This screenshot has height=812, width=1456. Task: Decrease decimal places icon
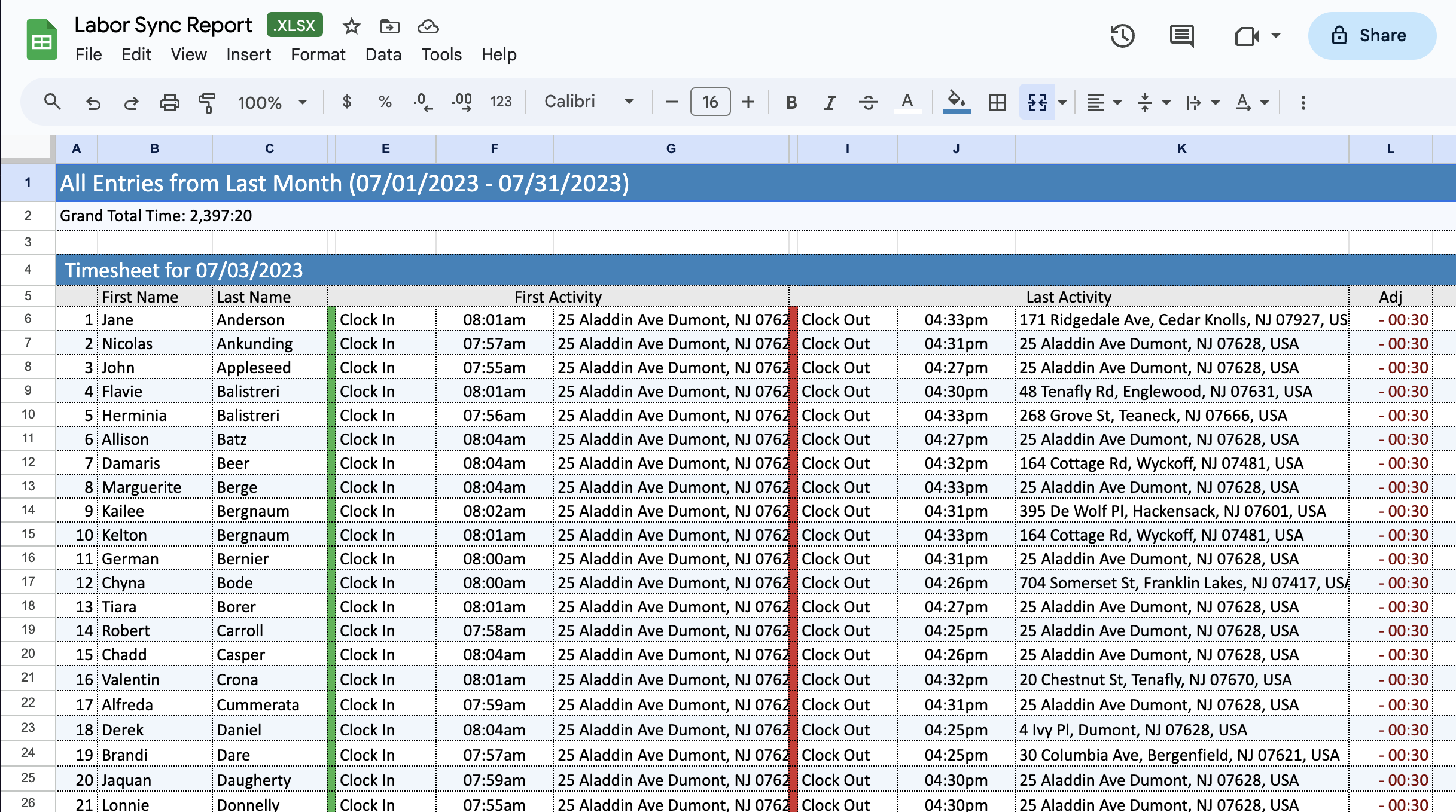pos(423,102)
